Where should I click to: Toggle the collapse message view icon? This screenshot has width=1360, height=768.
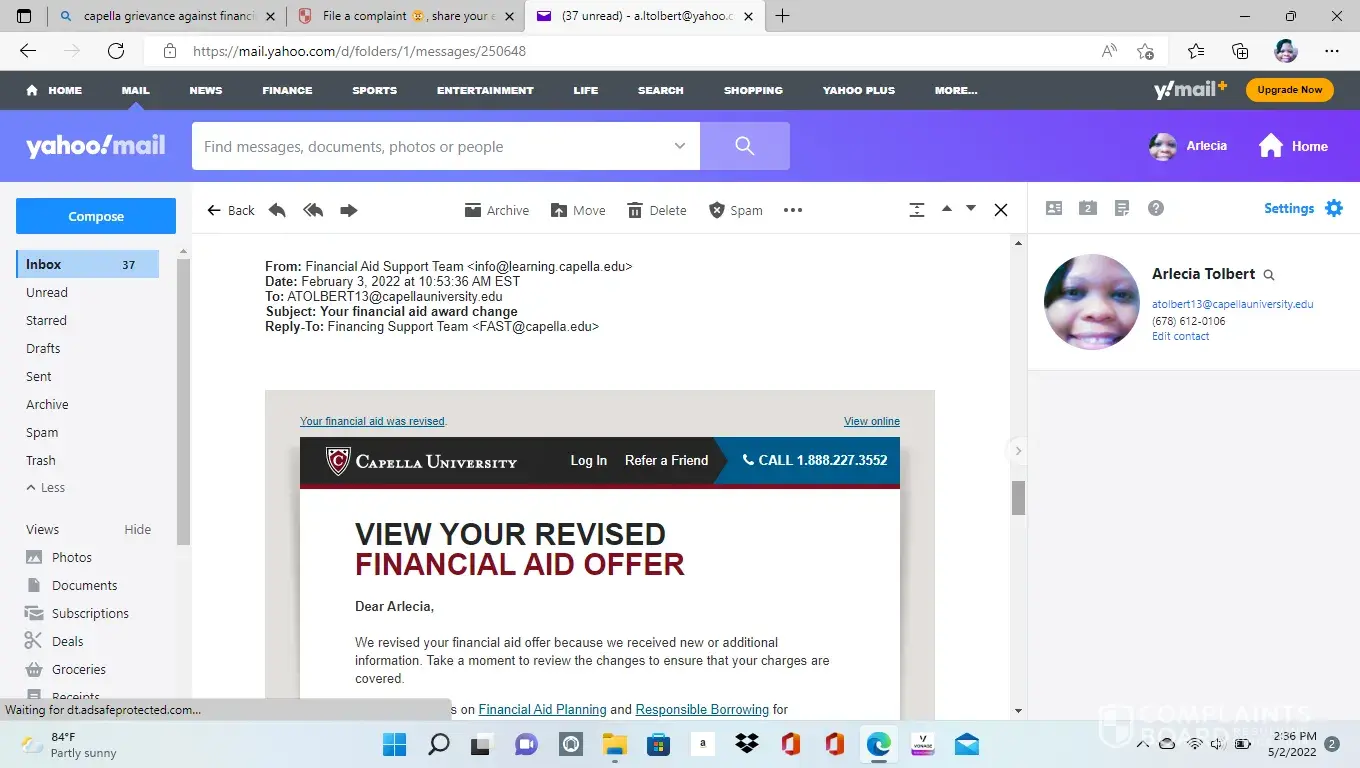pos(917,210)
